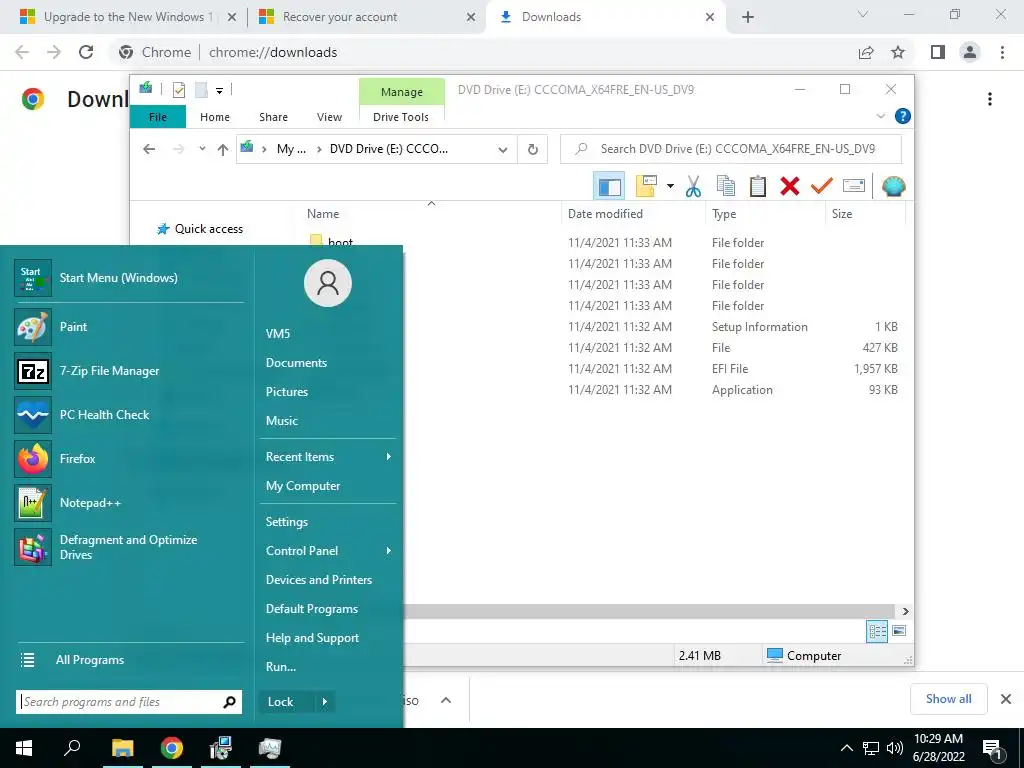Open the Share ribbon tab
Viewport: 1024px width, 768px height.
point(273,117)
